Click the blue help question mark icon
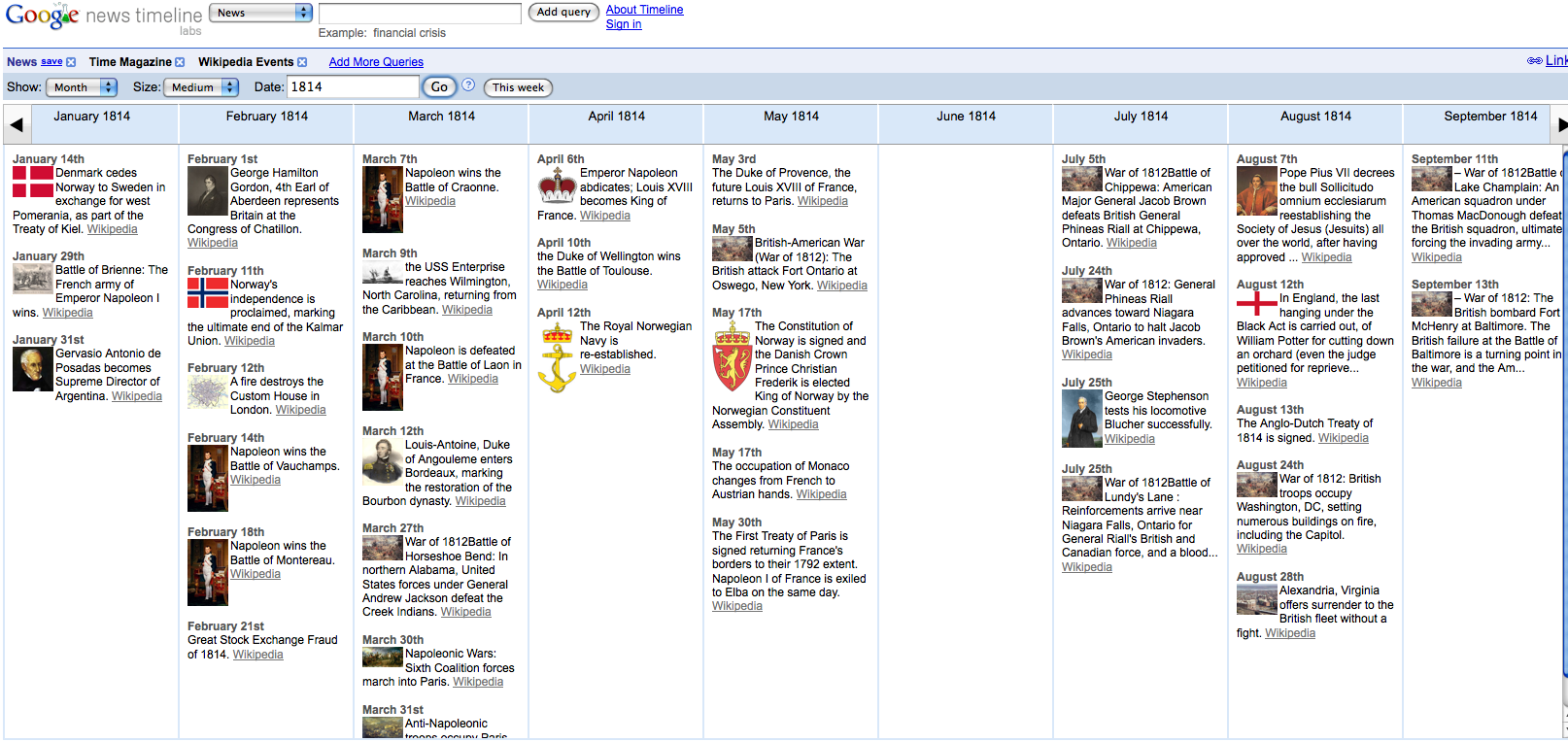 [x=468, y=85]
